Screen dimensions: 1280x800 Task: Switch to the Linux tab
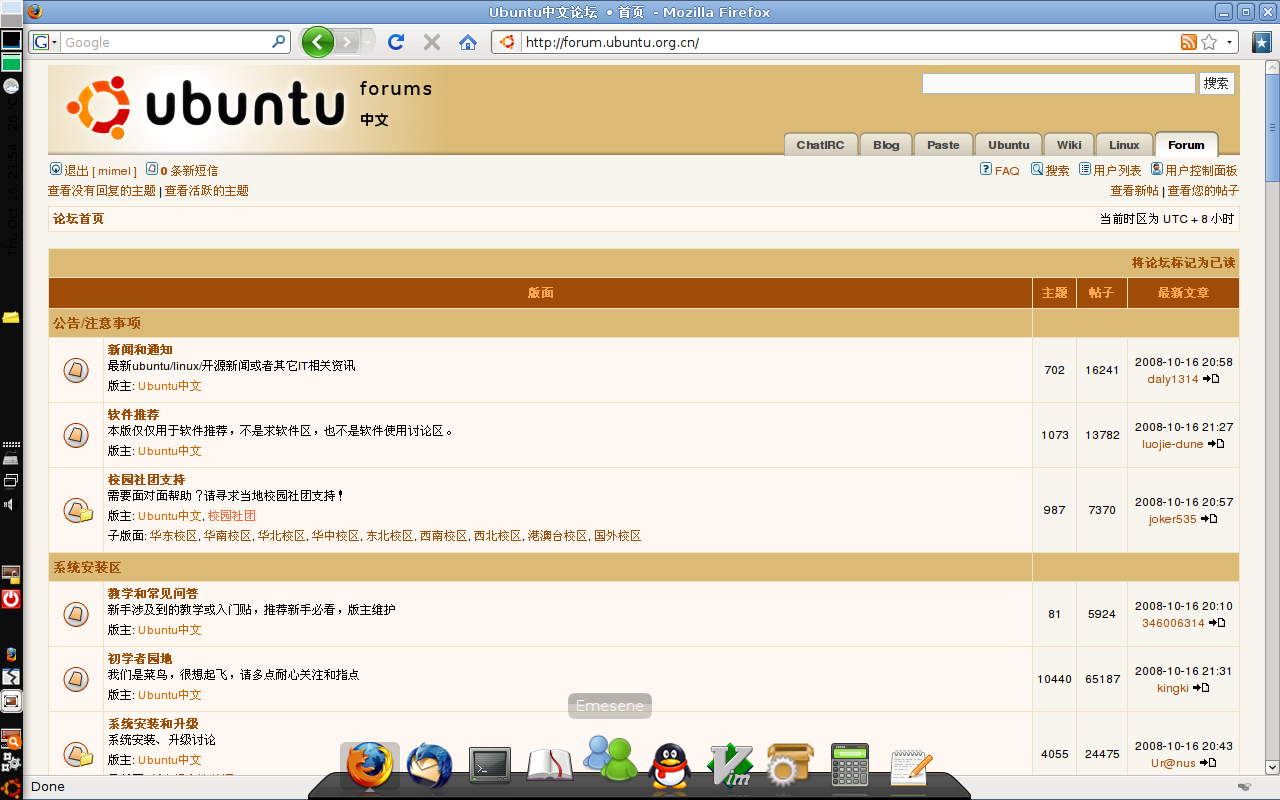pyautogui.click(x=1124, y=145)
